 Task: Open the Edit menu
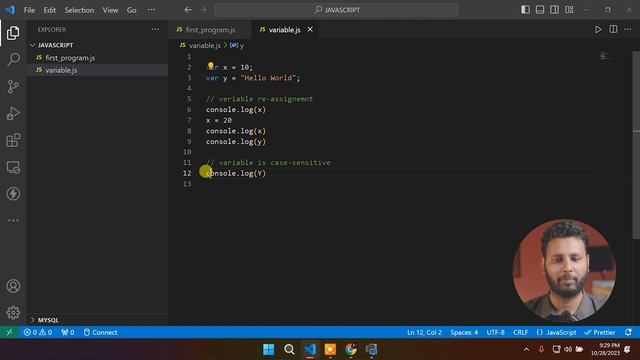coord(49,10)
